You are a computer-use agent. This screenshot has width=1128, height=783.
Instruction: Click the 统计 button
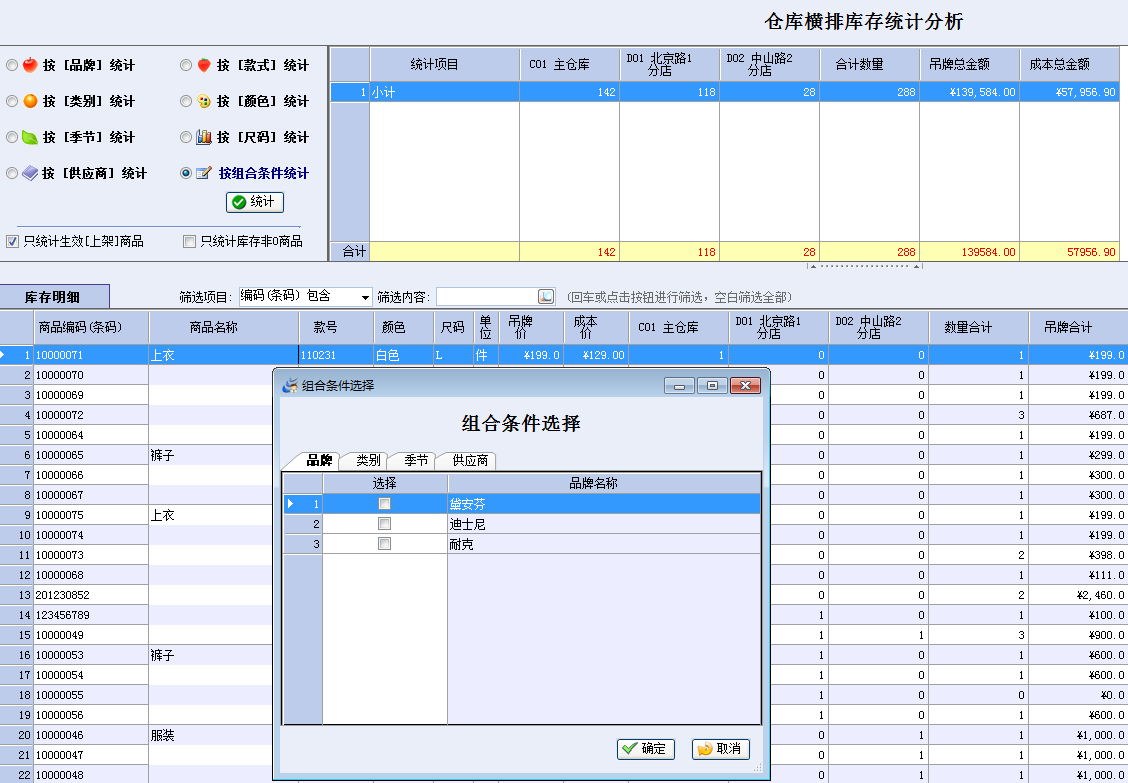tap(255, 202)
